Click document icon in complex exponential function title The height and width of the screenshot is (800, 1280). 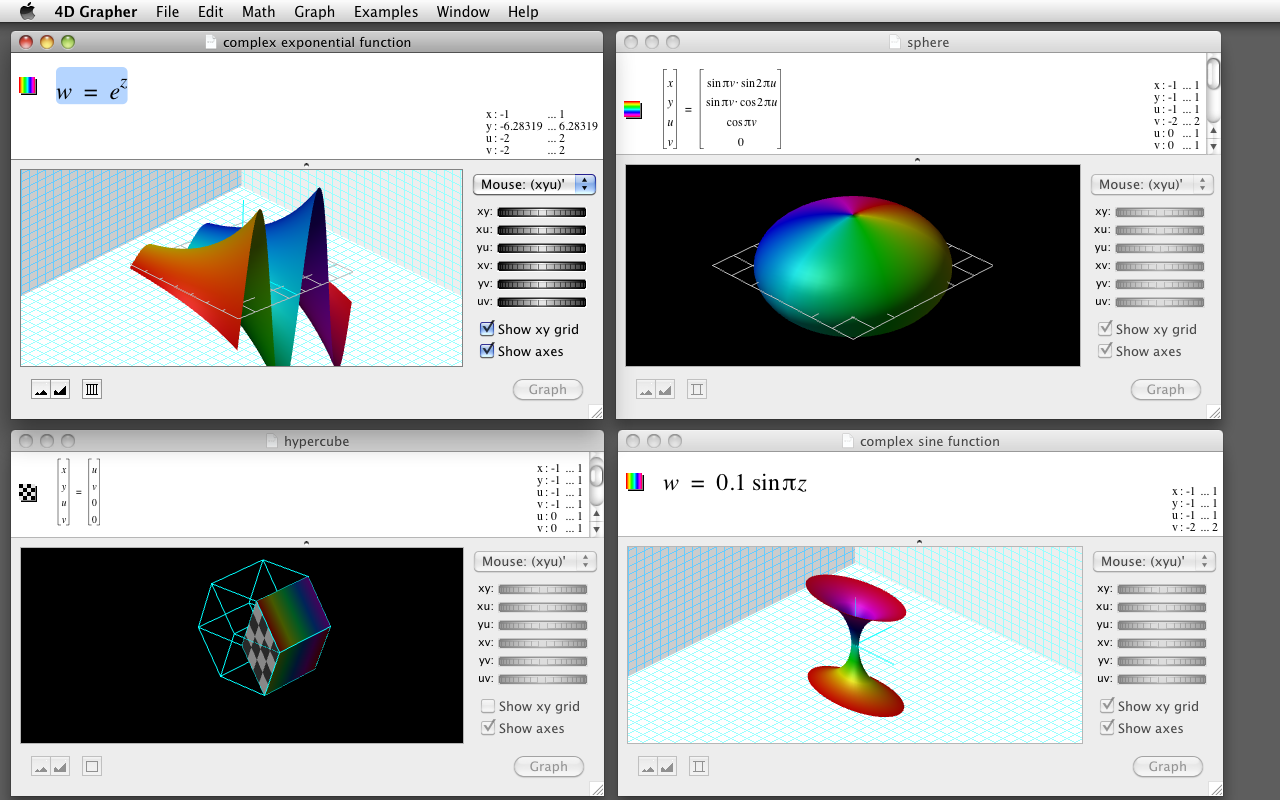coord(210,42)
